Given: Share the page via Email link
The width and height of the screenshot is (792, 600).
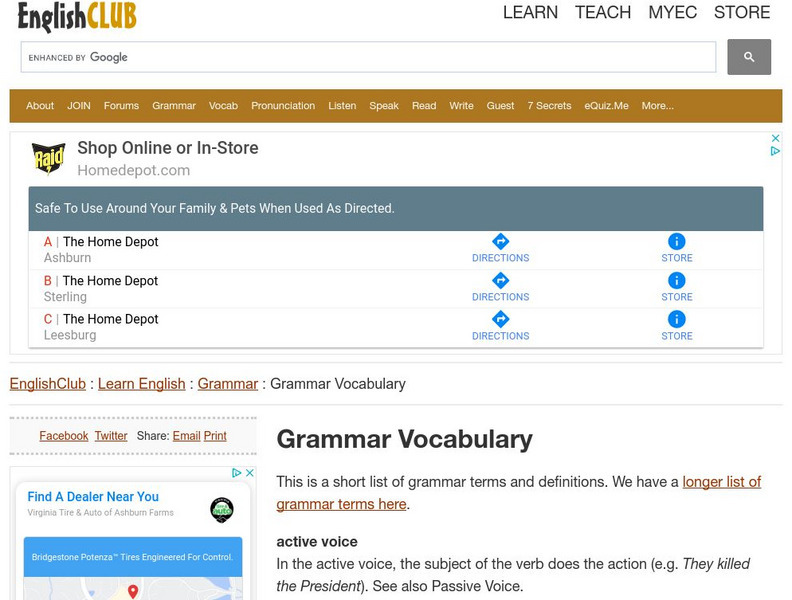Looking at the screenshot, I should click(186, 436).
